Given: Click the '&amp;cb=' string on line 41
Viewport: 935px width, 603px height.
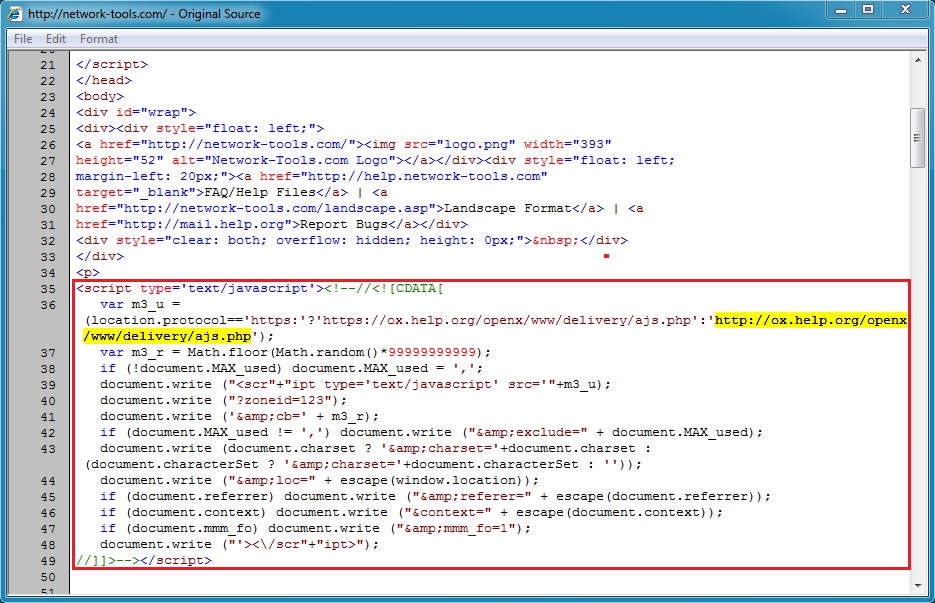Looking at the screenshot, I should [268, 416].
